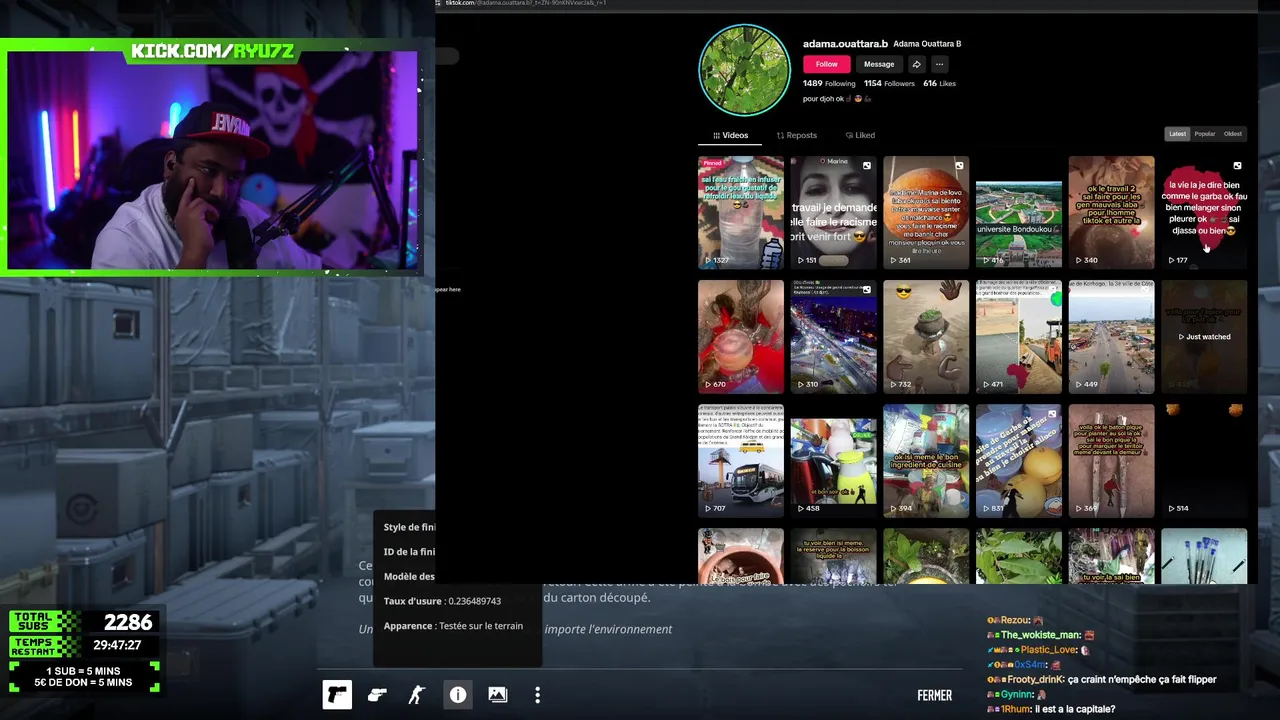Select the hand-held weapon inspect icon
The height and width of the screenshot is (720, 1280).
tap(377, 695)
